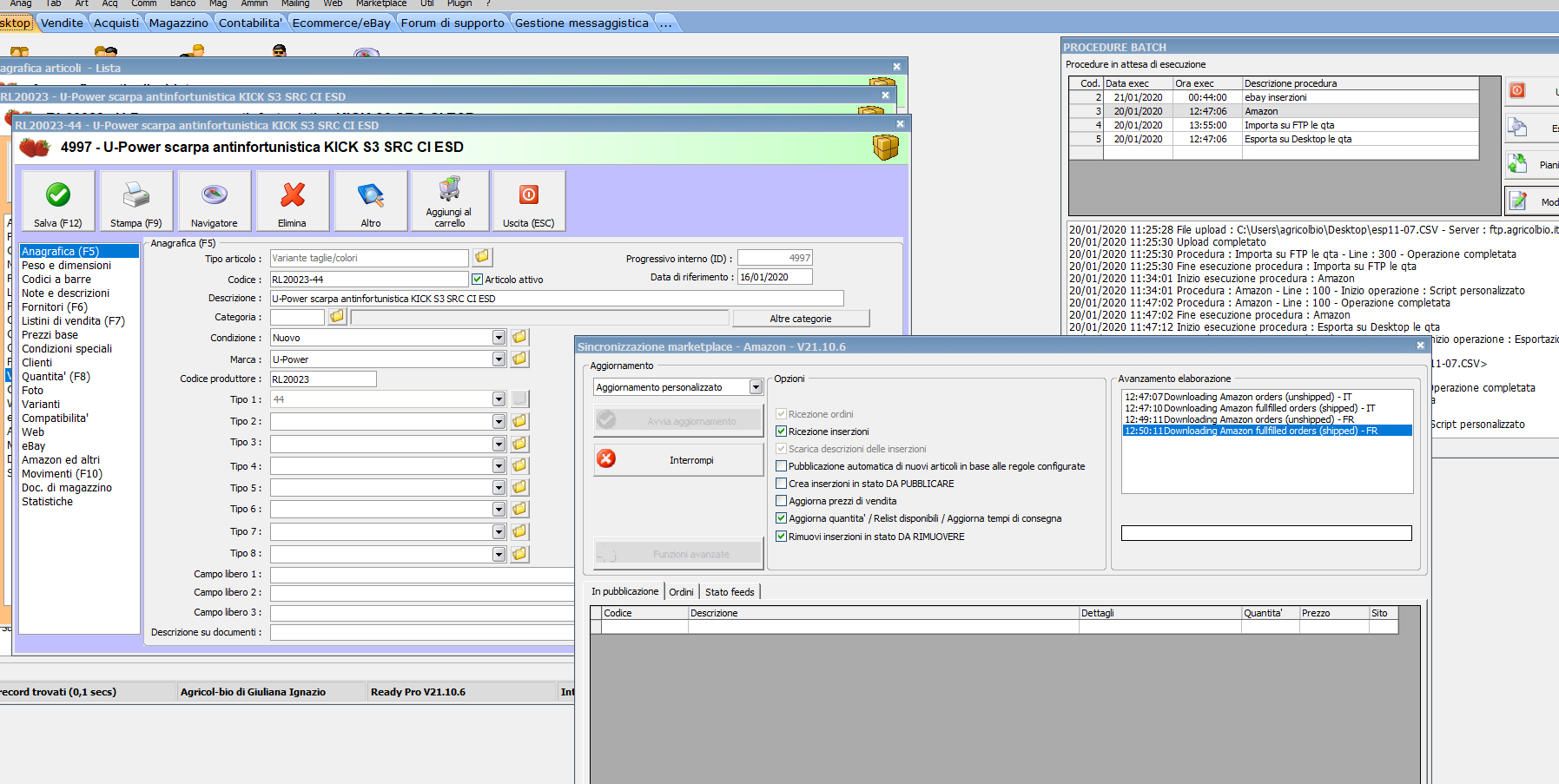The image size is (1559, 784).
Task: Click the Codice produttore field
Action: coord(323,379)
